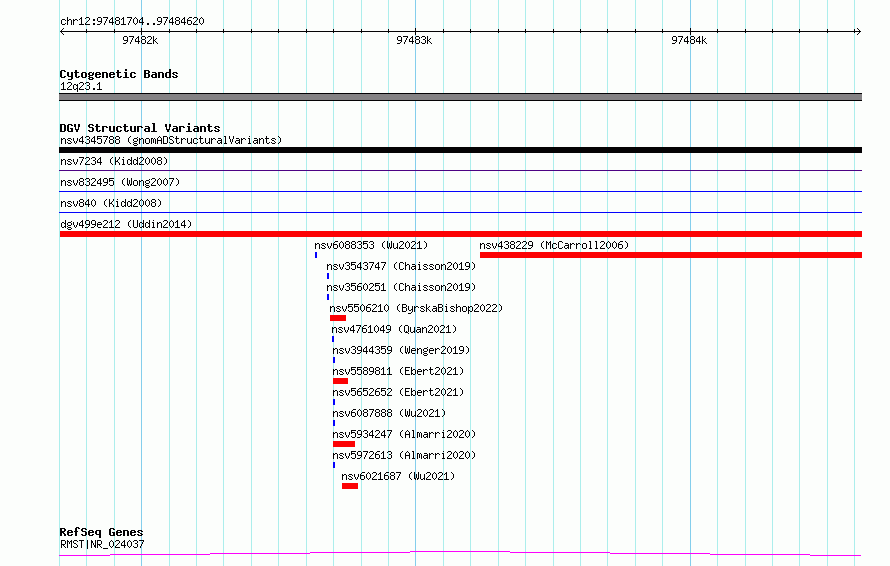Image resolution: width=890 pixels, height=566 pixels.
Task: Select red bar under nsv5934247
Action: tap(344, 445)
